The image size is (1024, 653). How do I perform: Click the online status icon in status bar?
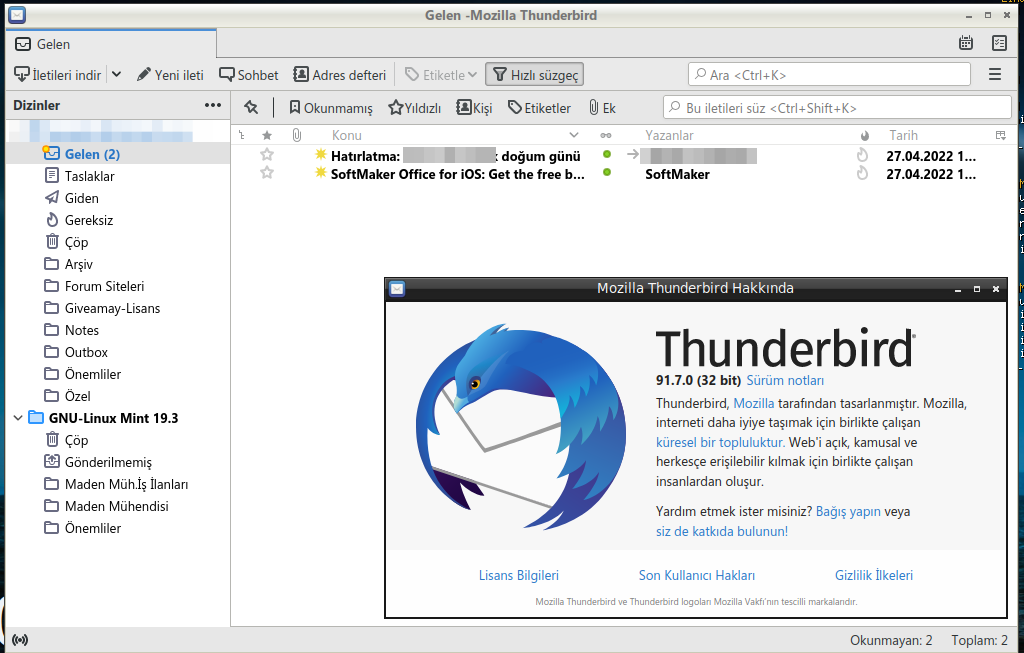click(x=20, y=640)
